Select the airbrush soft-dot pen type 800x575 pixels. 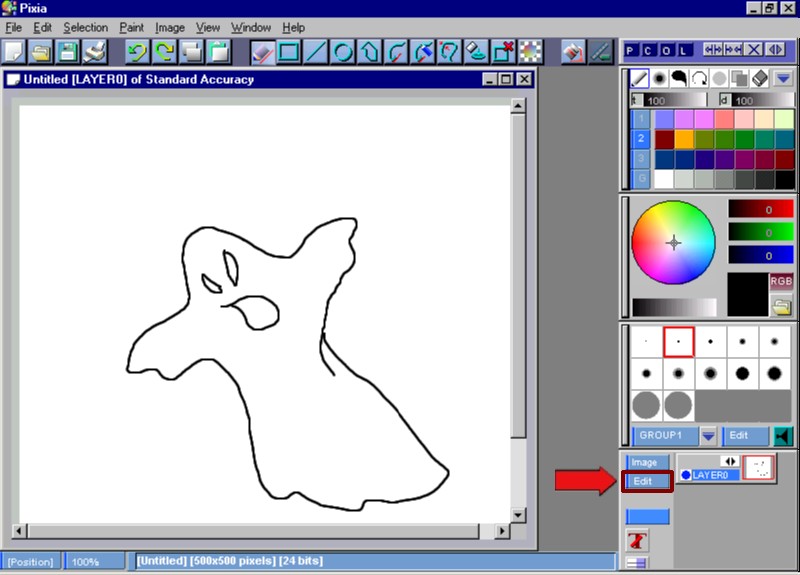coord(661,78)
